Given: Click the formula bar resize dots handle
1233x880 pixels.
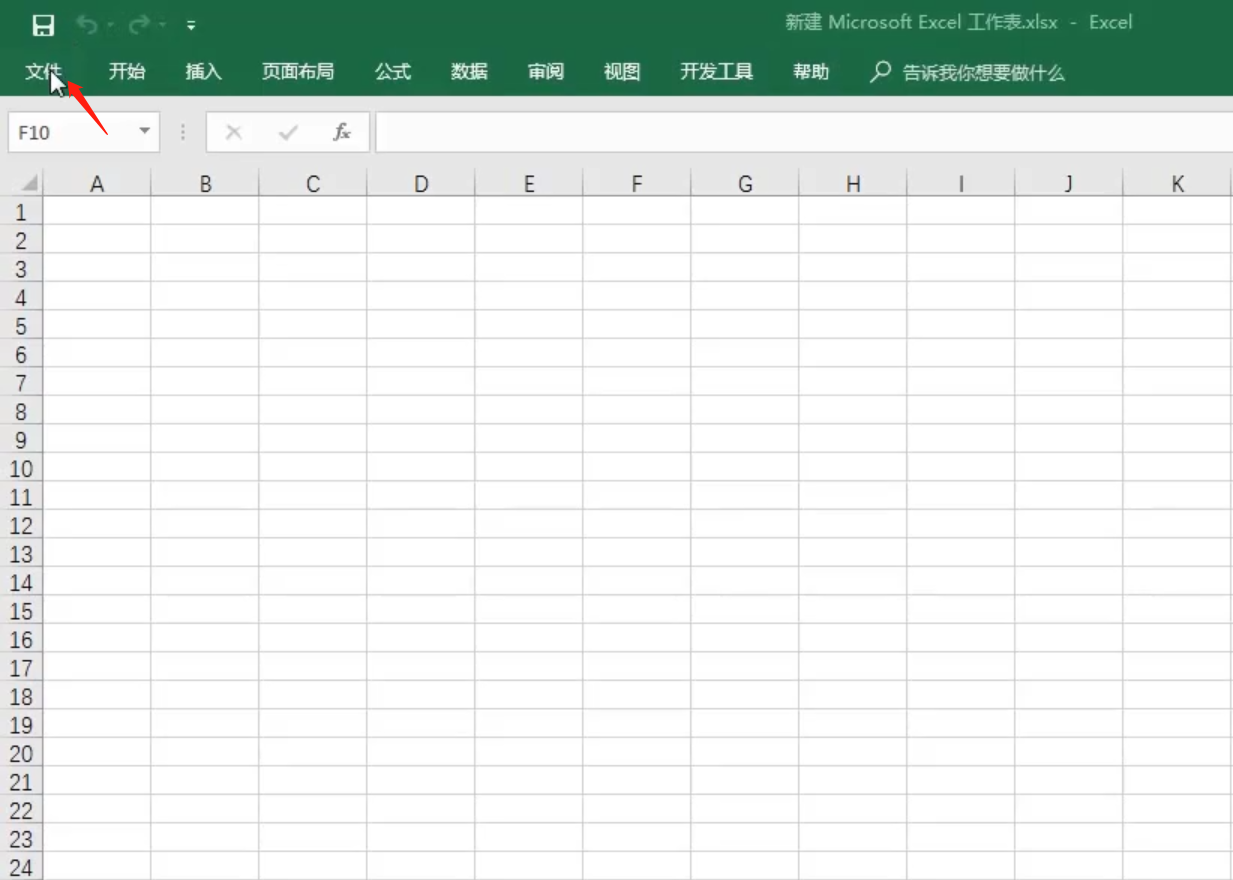Looking at the screenshot, I should click(183, 132).
